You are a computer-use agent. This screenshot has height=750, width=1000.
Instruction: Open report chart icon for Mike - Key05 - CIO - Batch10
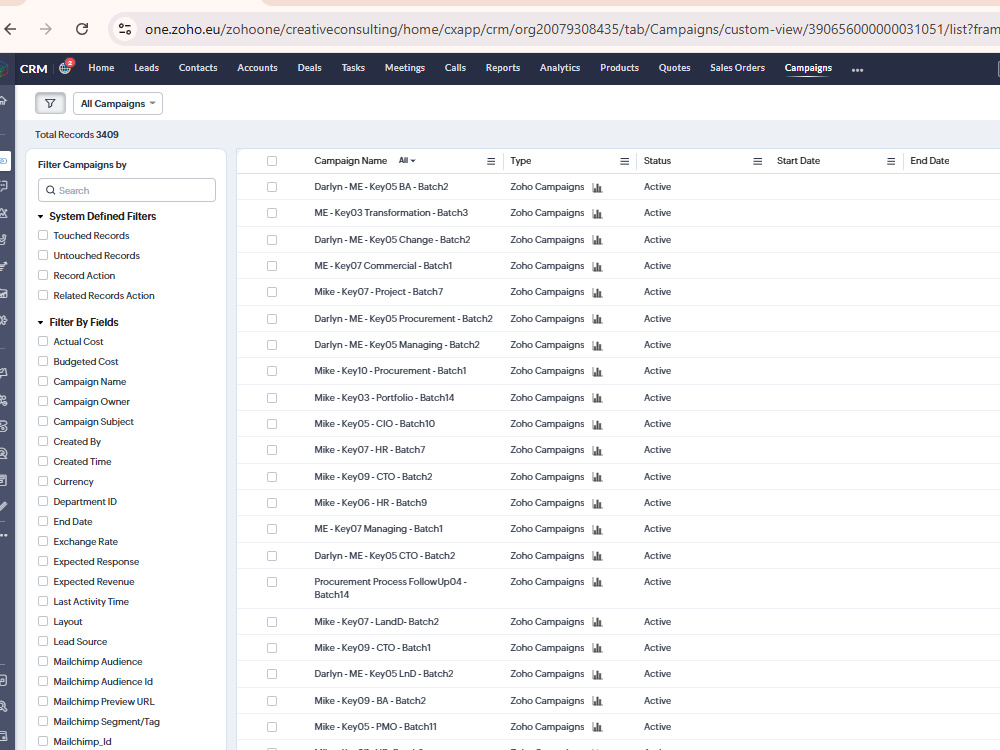[x=597, y=425]
